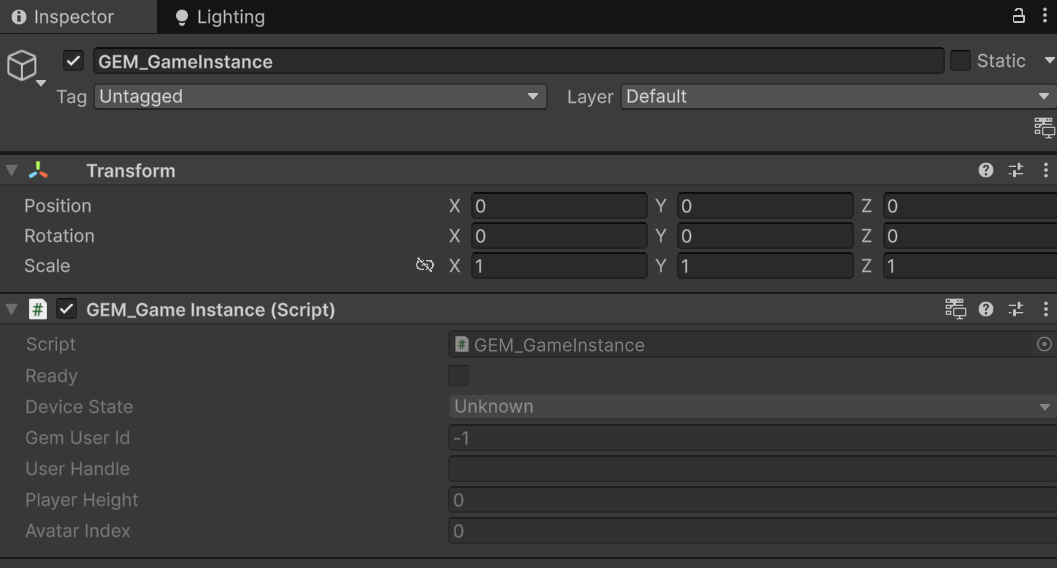Disable the GEM_GameInstance object active checkbox

(73, 61)
